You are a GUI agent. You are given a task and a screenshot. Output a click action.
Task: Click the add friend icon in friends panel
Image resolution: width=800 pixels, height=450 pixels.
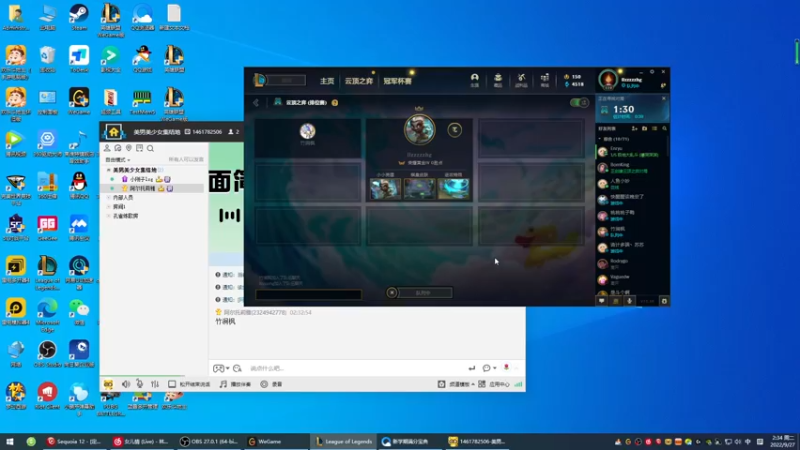tap(634, 129)
